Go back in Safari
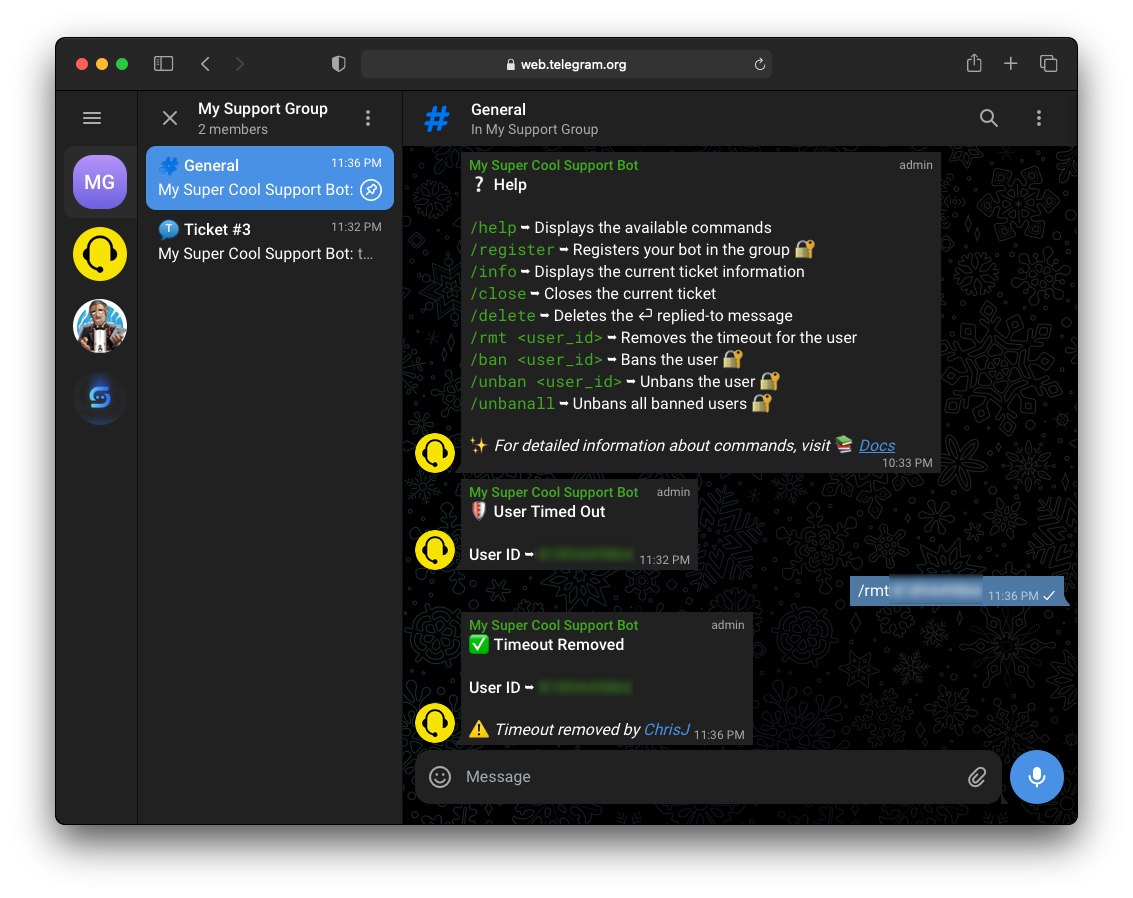The width and height of the screenshot is (1133, 898). (x=205, y=64)
